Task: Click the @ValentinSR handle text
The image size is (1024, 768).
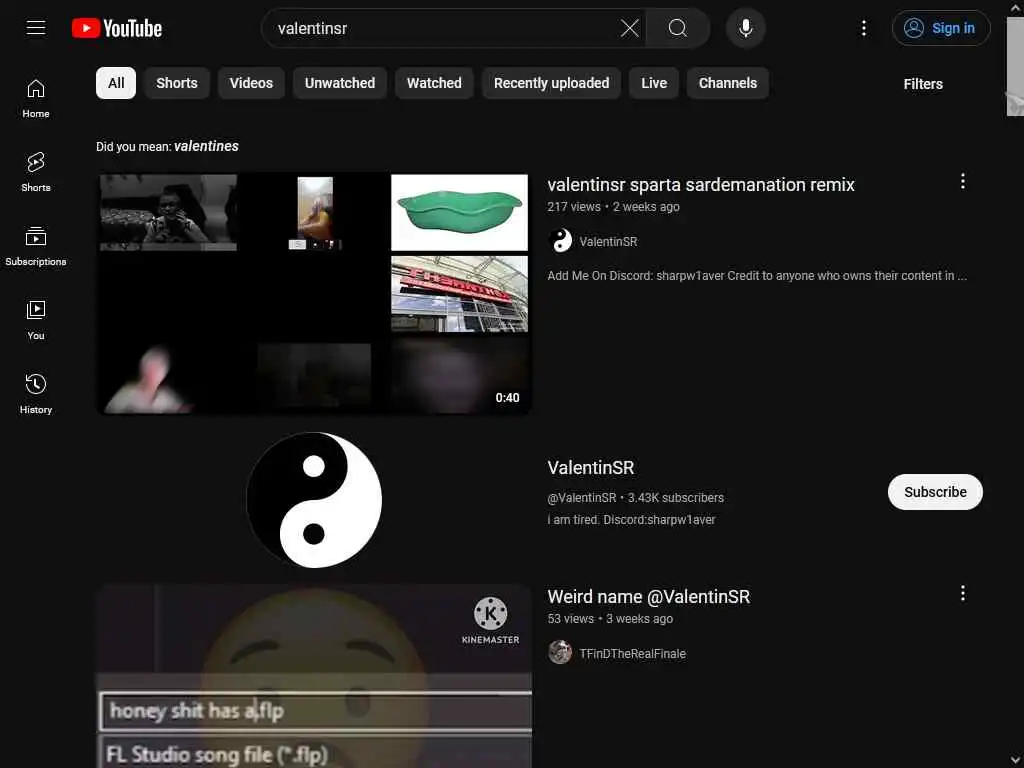Action: tap(582, 498)
